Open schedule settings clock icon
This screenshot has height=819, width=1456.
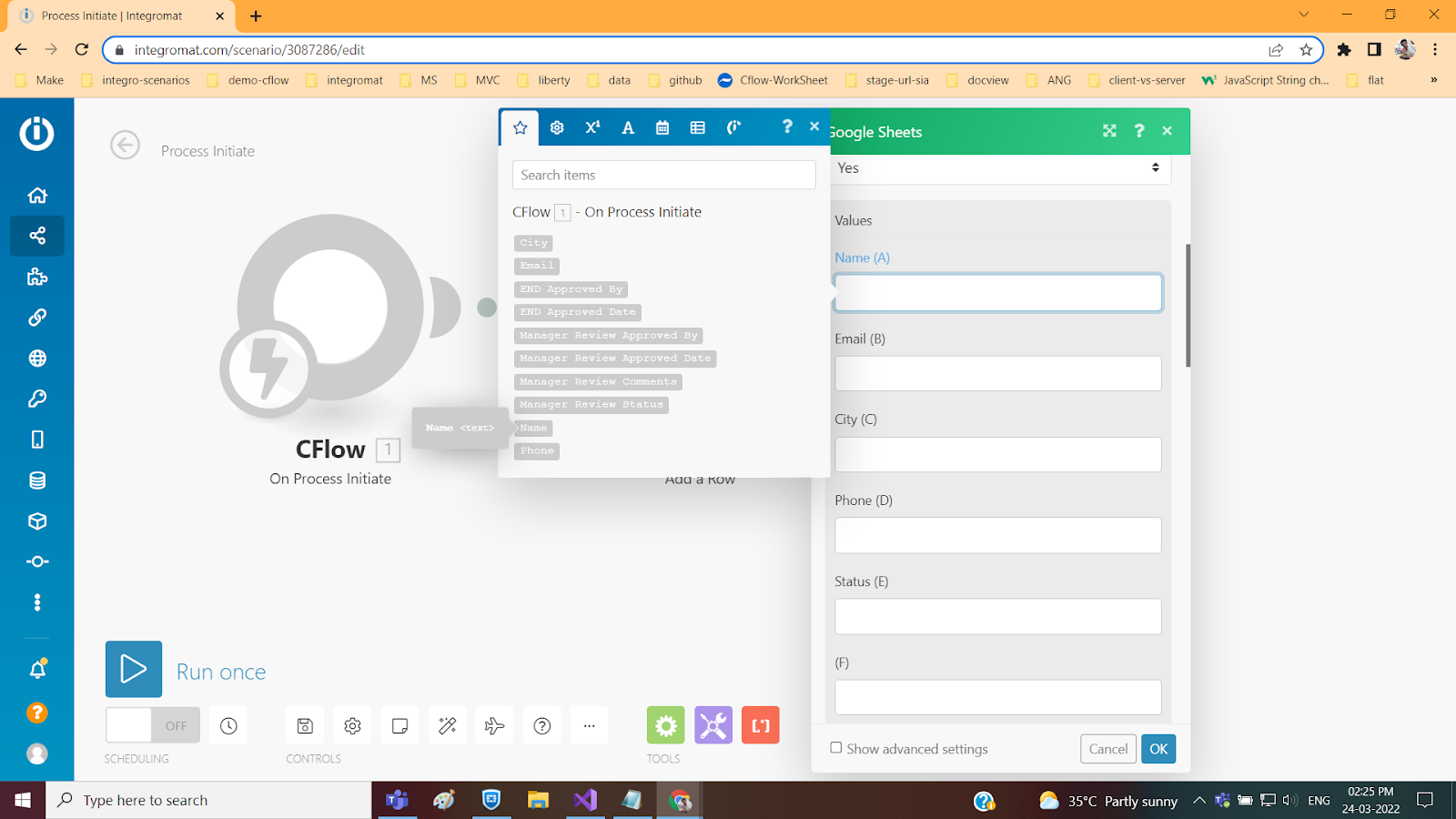[x=228, y=725]
